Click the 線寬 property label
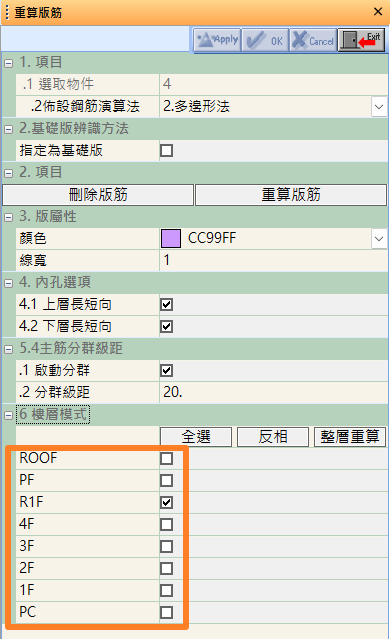 point(33,260)
